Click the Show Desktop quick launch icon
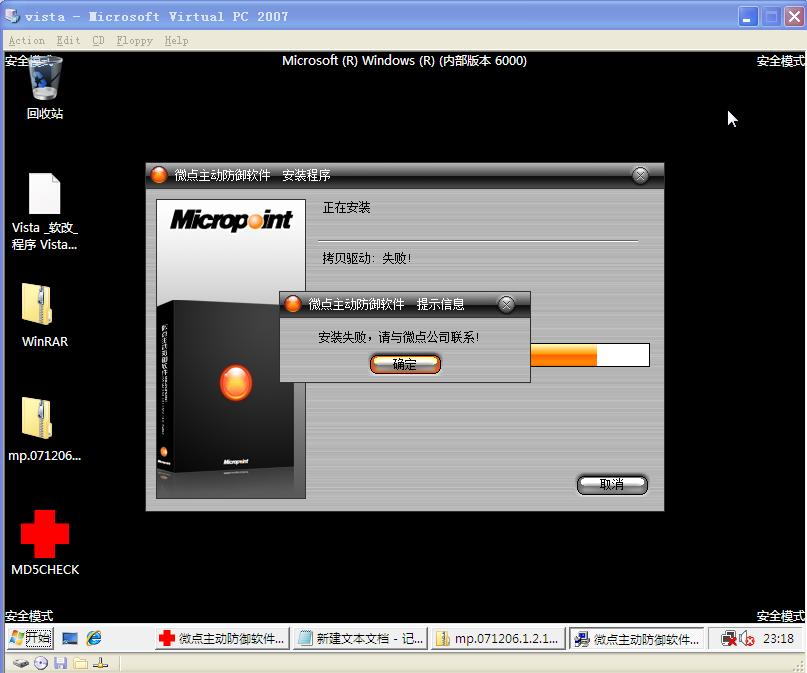The width and height of the screenshot is (807, 673). [69, 639]
